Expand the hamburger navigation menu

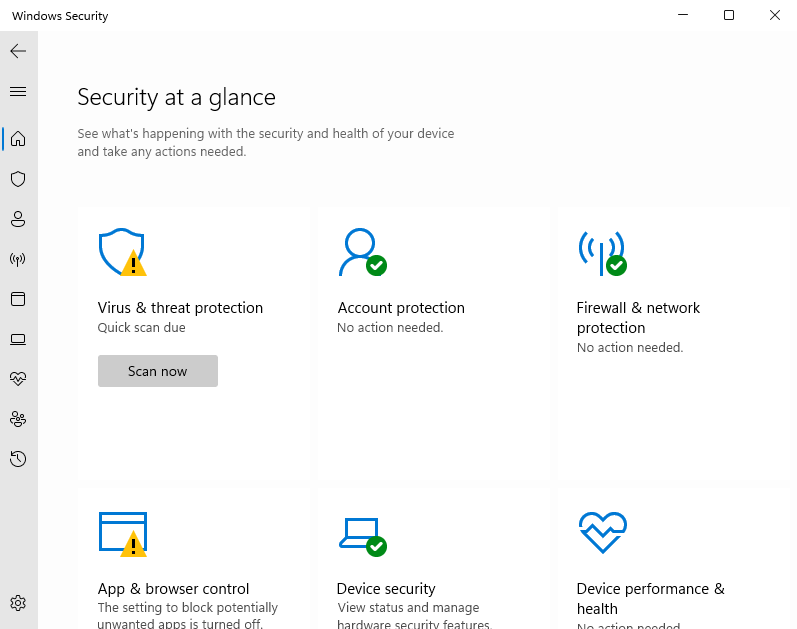18,92
